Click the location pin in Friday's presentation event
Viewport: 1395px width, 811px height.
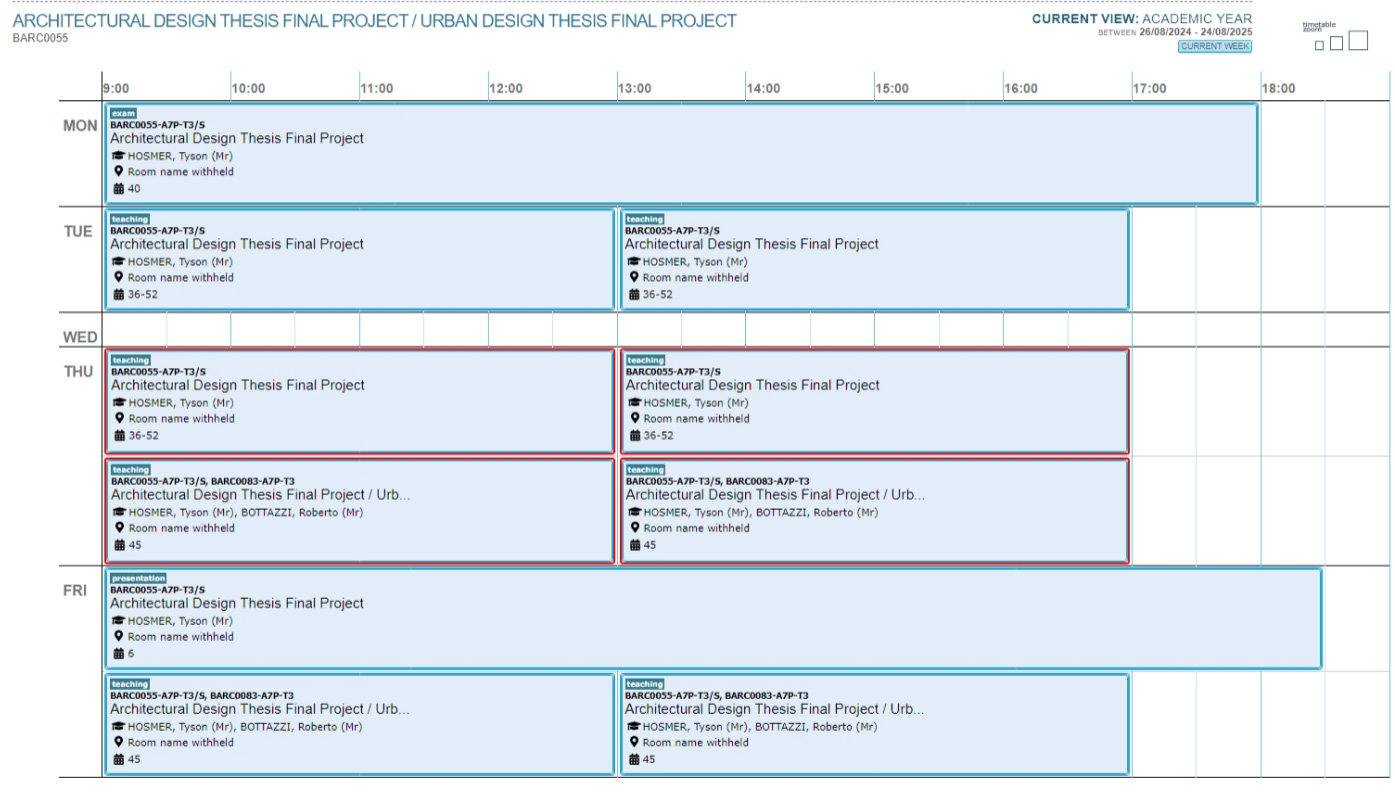(118, 636)
